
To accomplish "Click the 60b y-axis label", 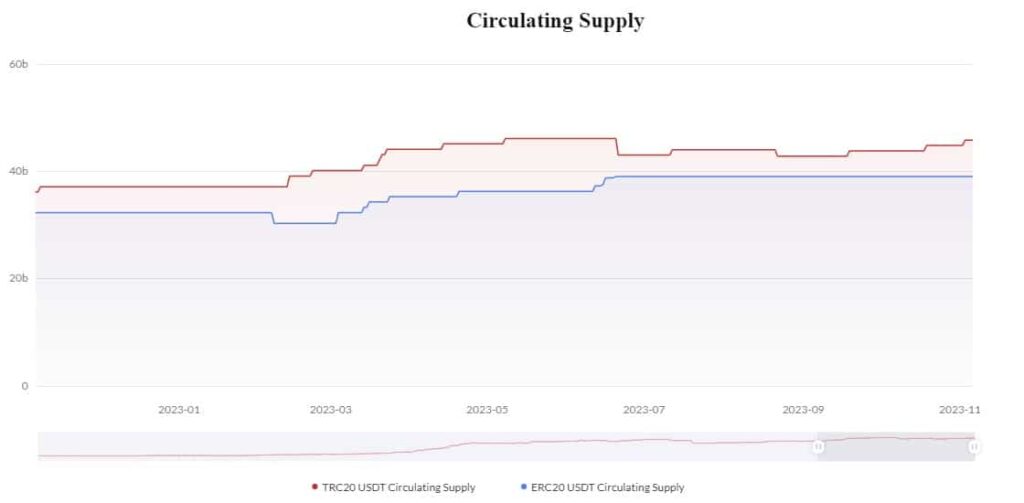I will click(x=17, y=64).
